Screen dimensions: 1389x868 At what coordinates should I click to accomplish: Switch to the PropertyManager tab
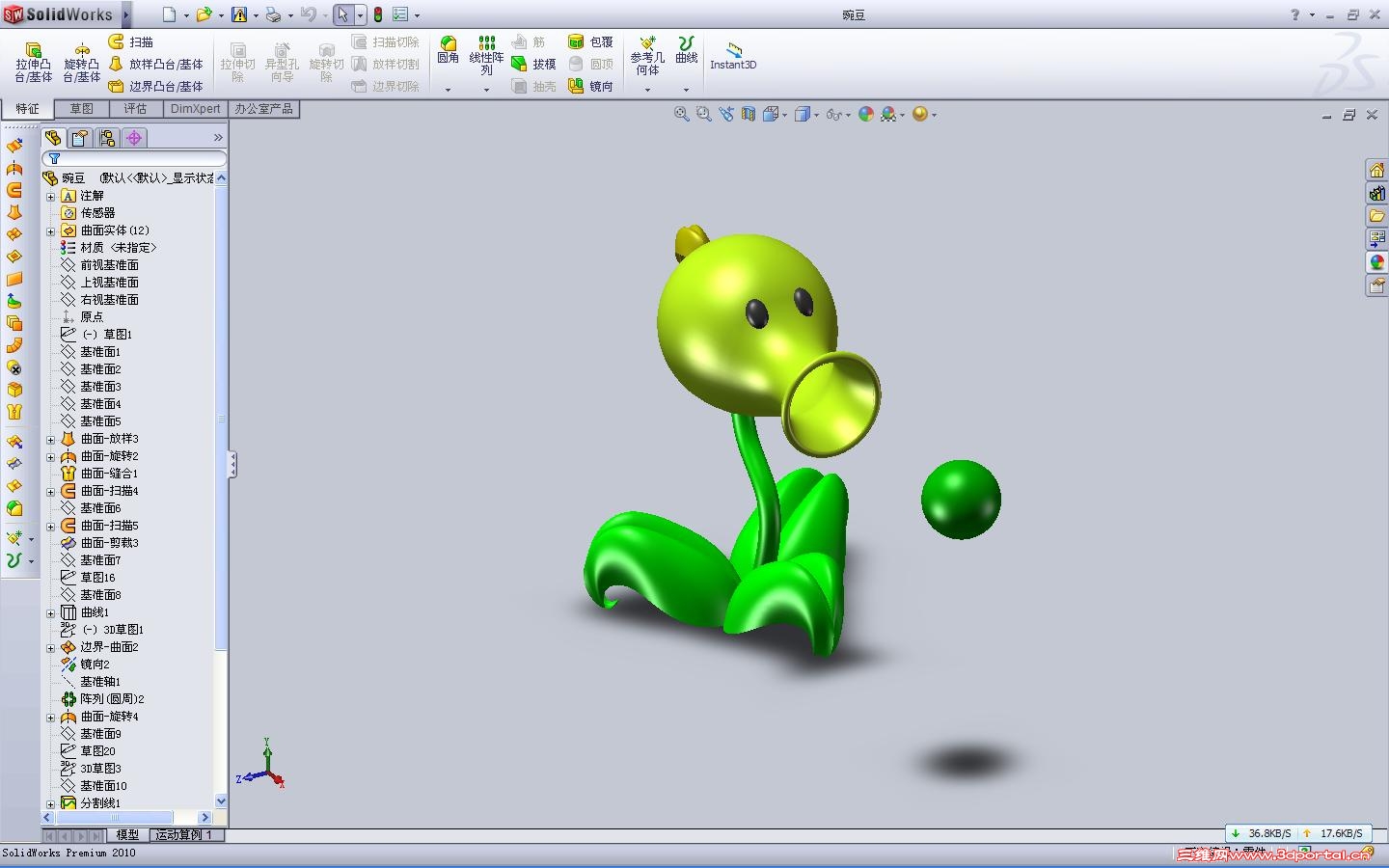click(80, 138)
